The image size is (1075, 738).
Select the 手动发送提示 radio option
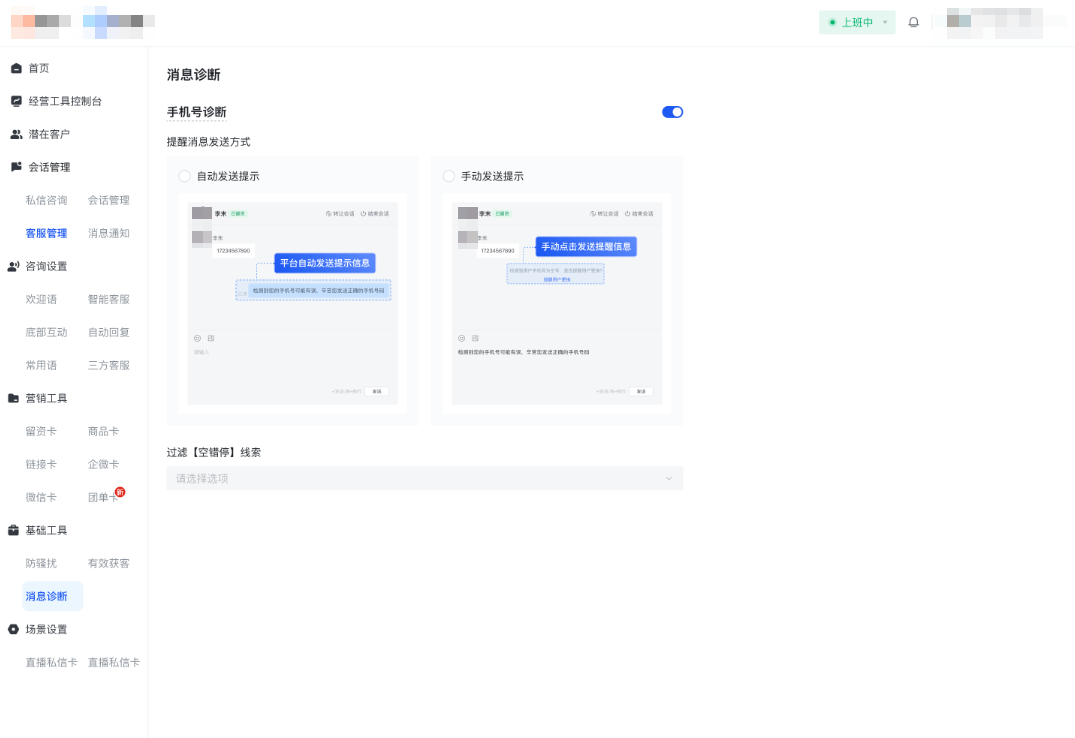[x=448, y=176]
